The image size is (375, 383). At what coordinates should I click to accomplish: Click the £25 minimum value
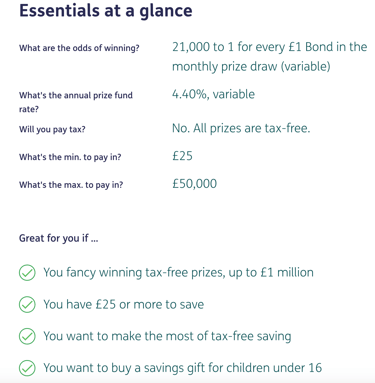[x=182, y=156]
